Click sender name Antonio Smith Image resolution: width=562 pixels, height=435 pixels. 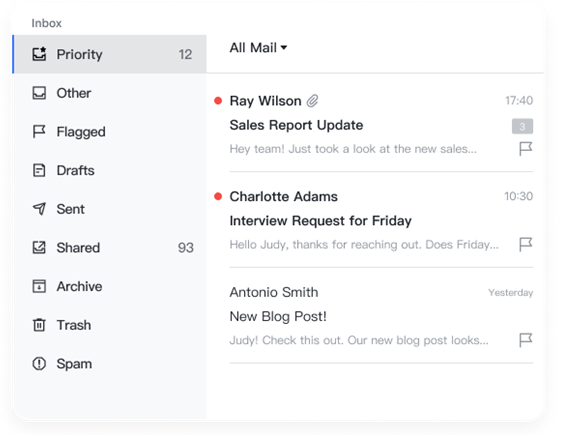click(x=274, y=292)
